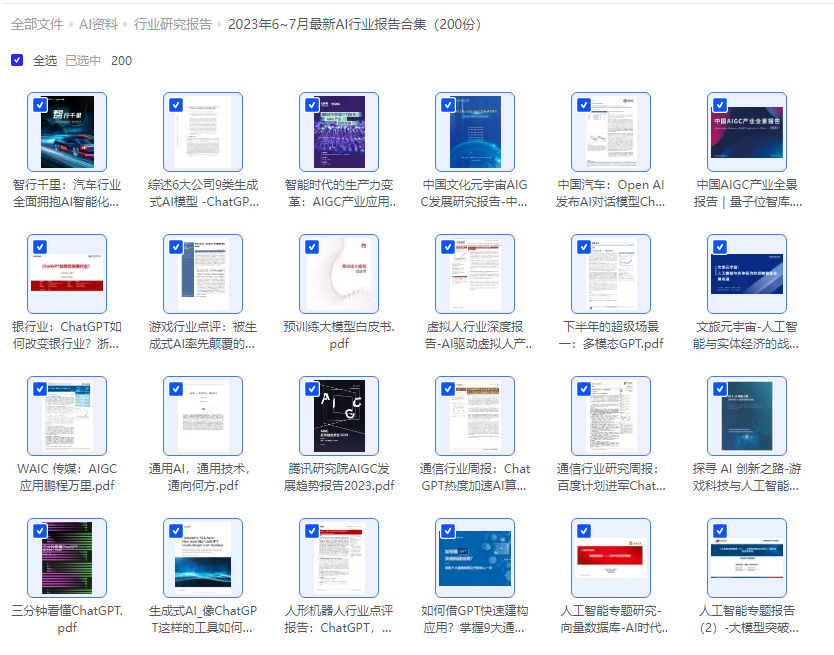
Task: Open the 预训练大模型白皮书.pdf thumbnail
Action: click(x=339, y=274)
